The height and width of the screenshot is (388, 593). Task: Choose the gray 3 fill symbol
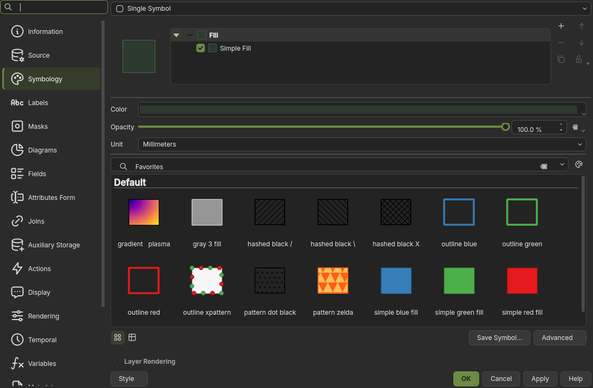click(x=207, y=222)
